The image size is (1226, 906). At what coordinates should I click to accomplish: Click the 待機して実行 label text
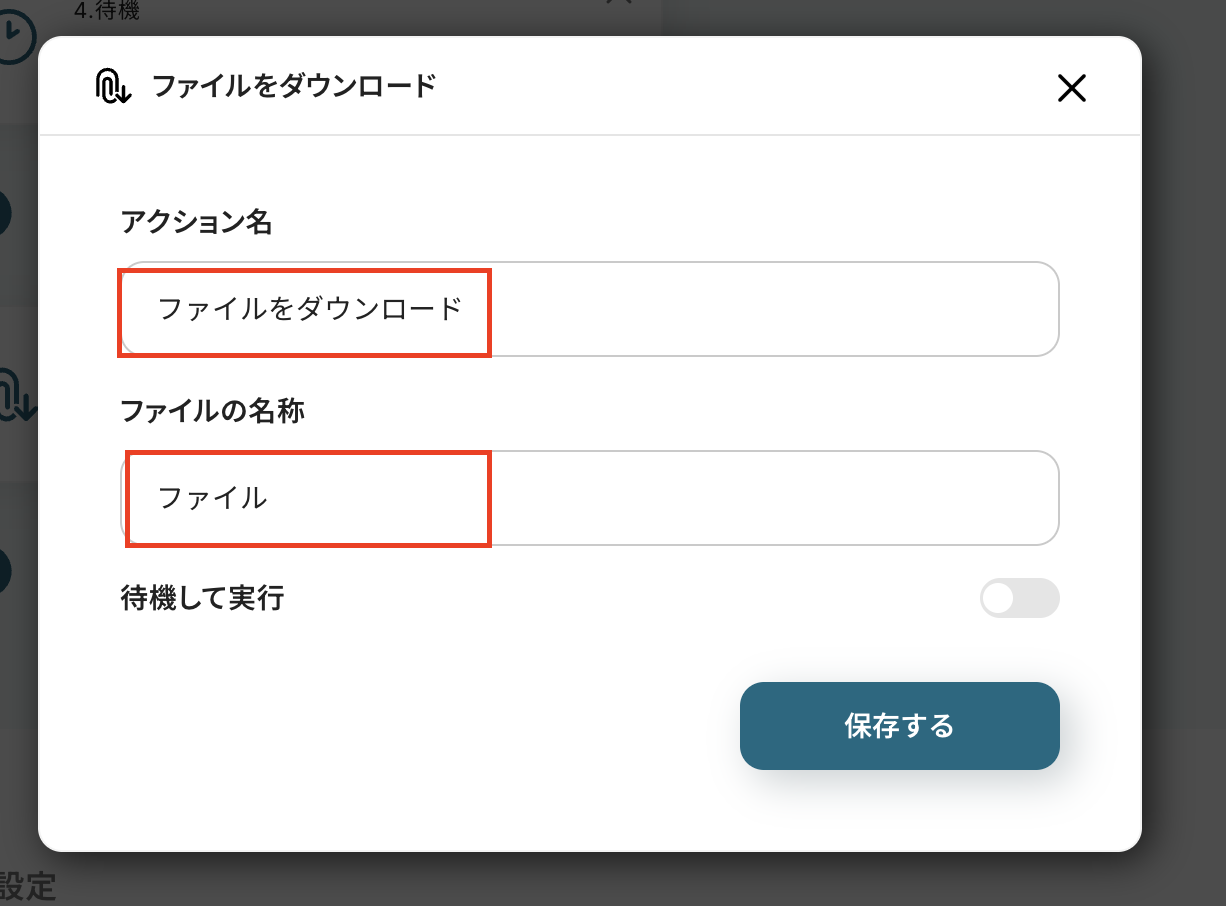pyautogui.click(x=202, y=598)
